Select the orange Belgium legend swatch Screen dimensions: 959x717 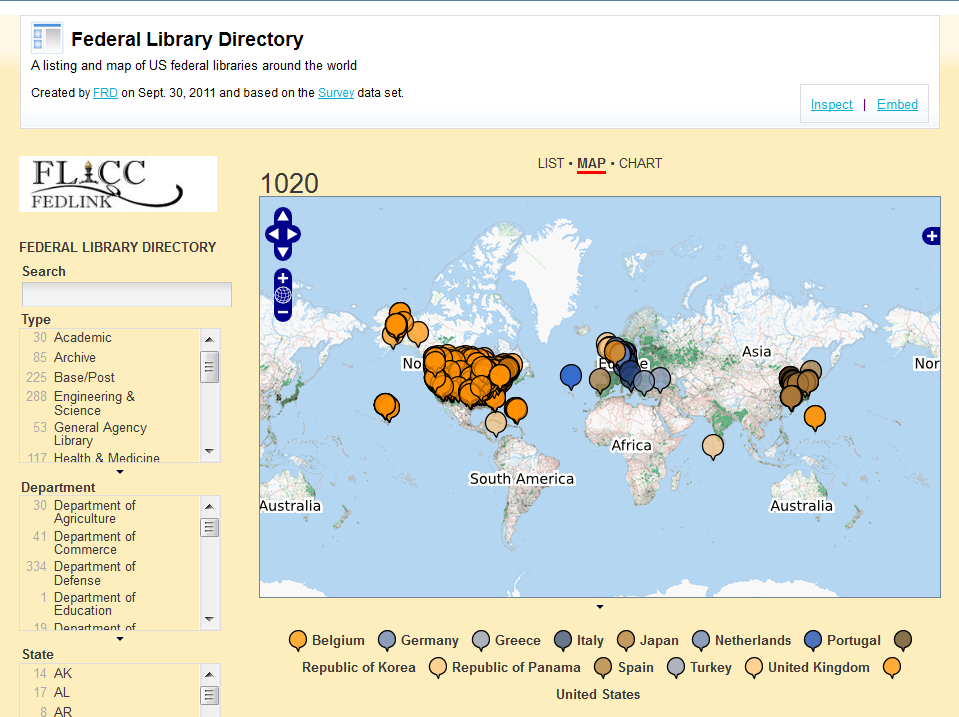click(297, 640)
